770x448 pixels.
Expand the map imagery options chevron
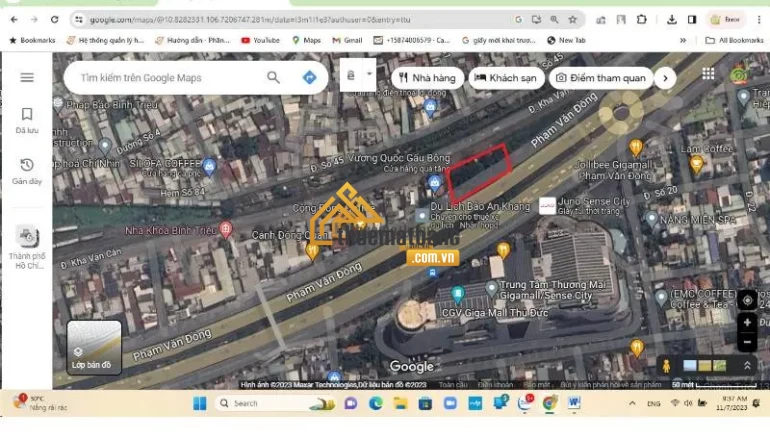746,366
